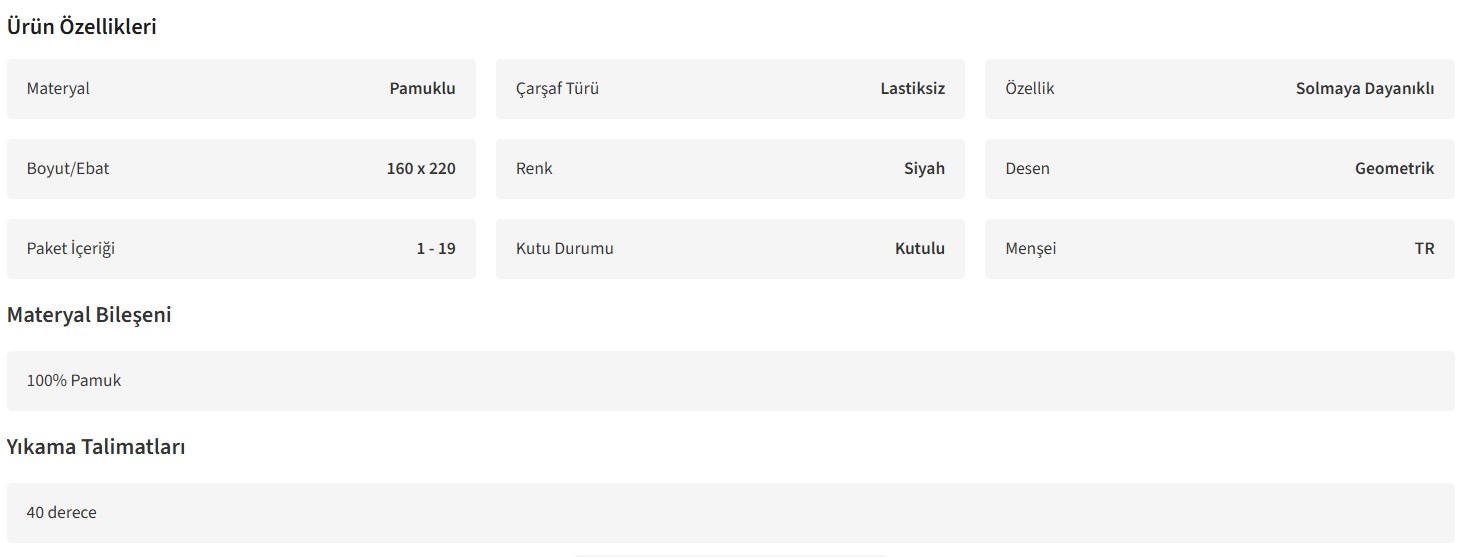Select the 160 x 220 size value

pos(420,168)
